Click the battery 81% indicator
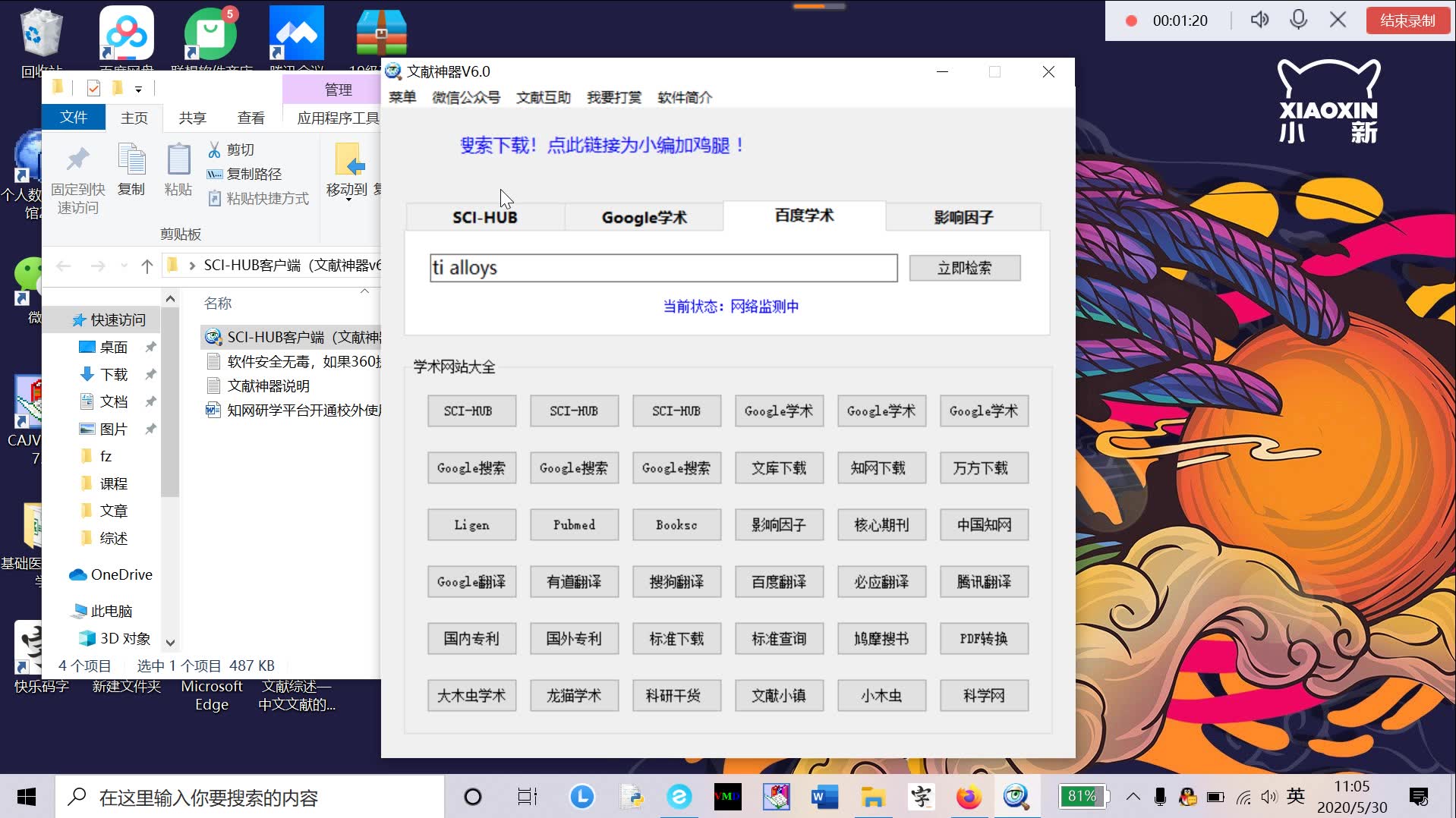This screenshot has width=1456, height=818. tap(1083, 797)
